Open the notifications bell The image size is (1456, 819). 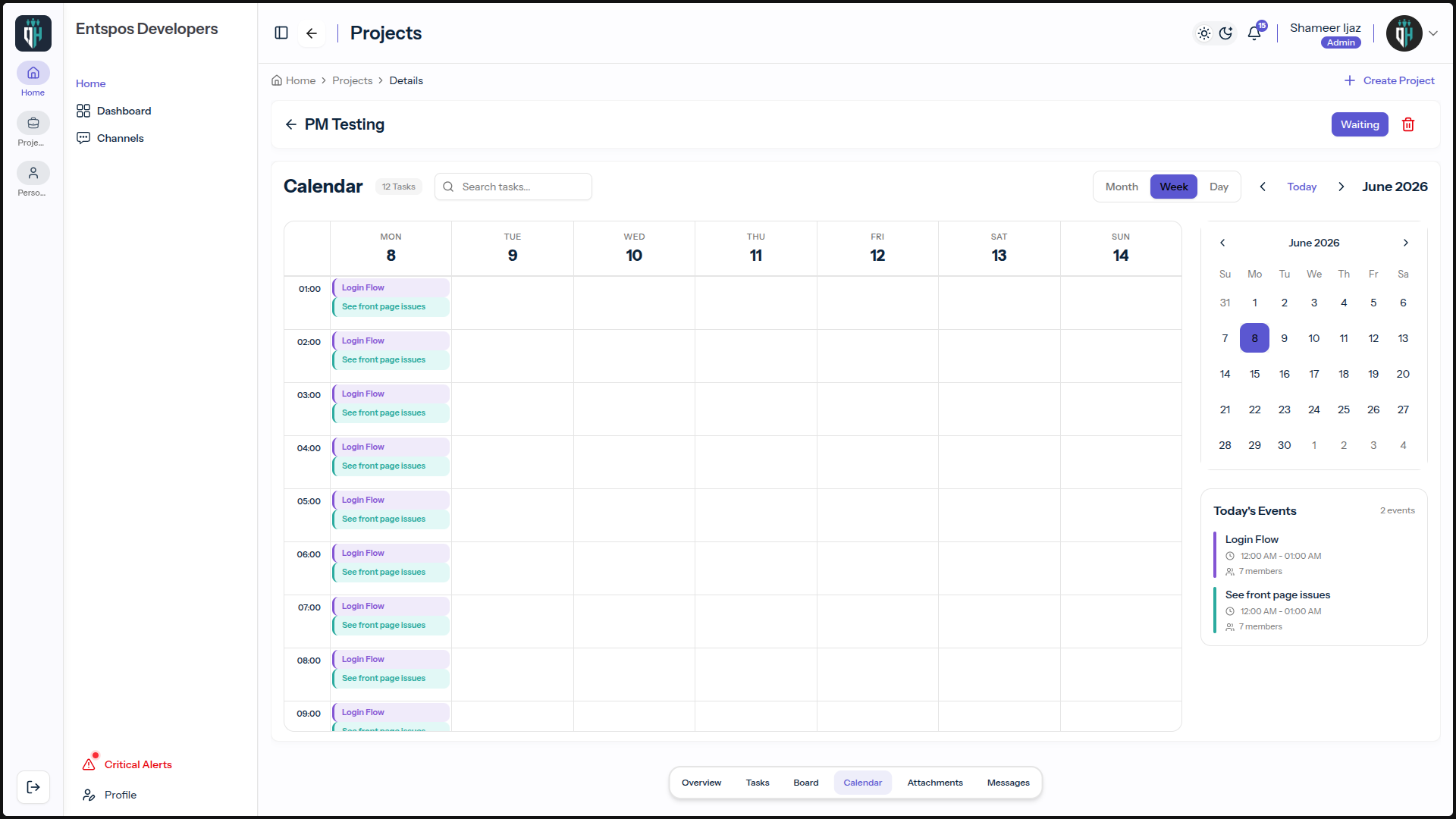(1254, 33)
